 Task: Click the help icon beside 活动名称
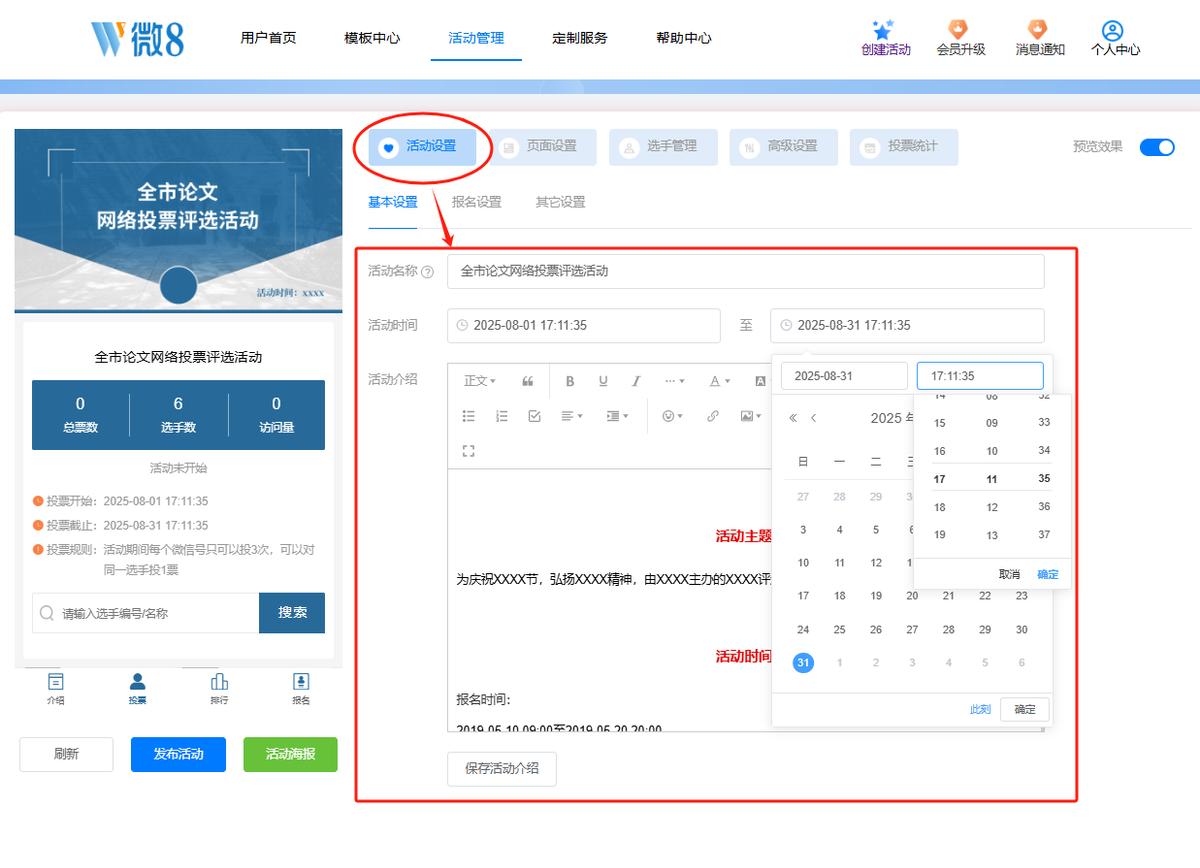click(x=428, y=272)
